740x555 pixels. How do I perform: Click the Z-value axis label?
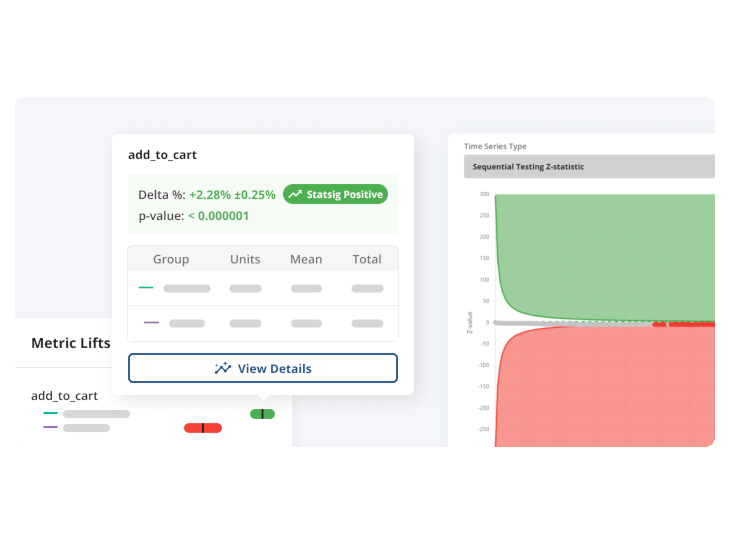click(470, 323)
